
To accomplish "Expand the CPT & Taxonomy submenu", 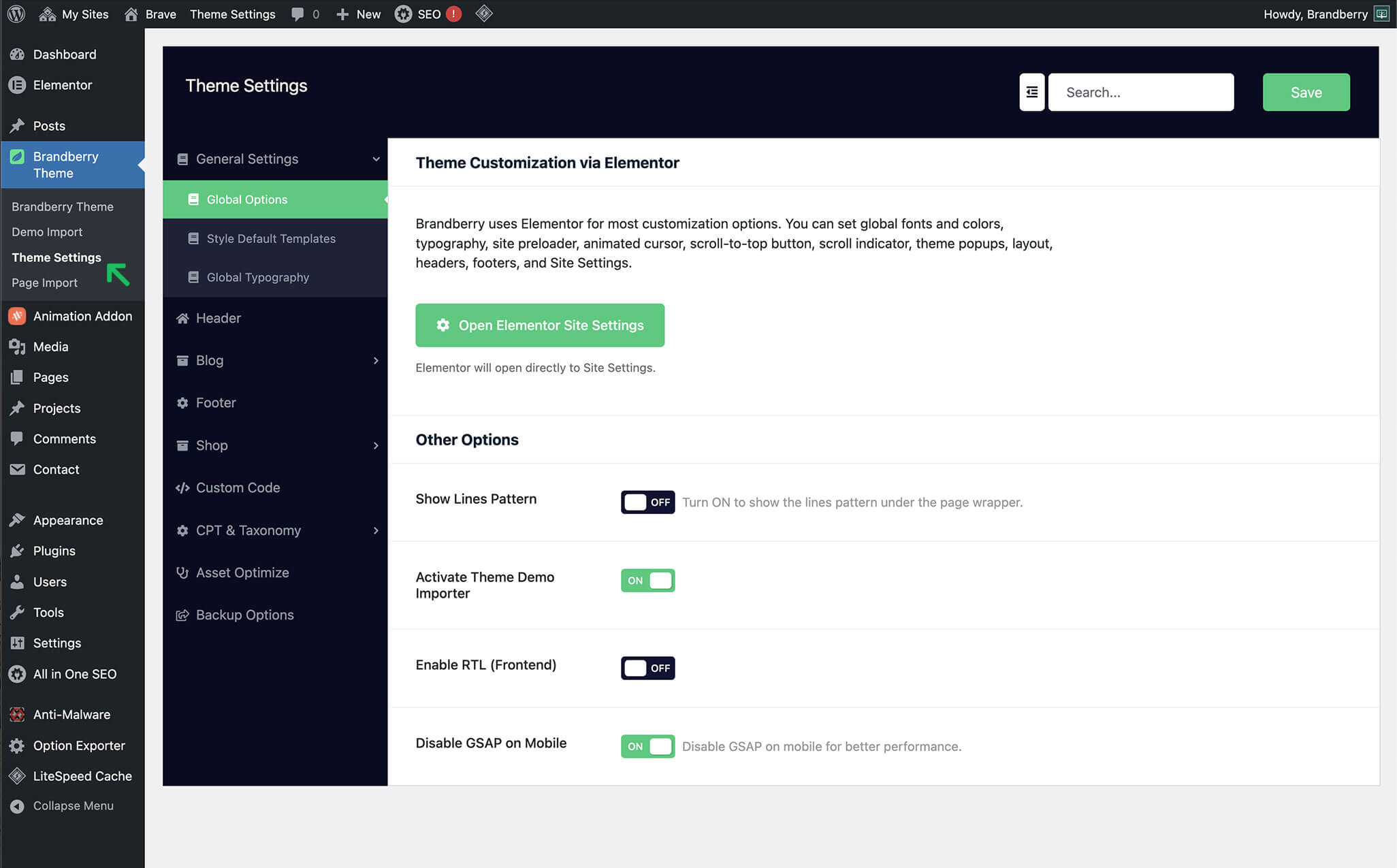I will 376,530.
